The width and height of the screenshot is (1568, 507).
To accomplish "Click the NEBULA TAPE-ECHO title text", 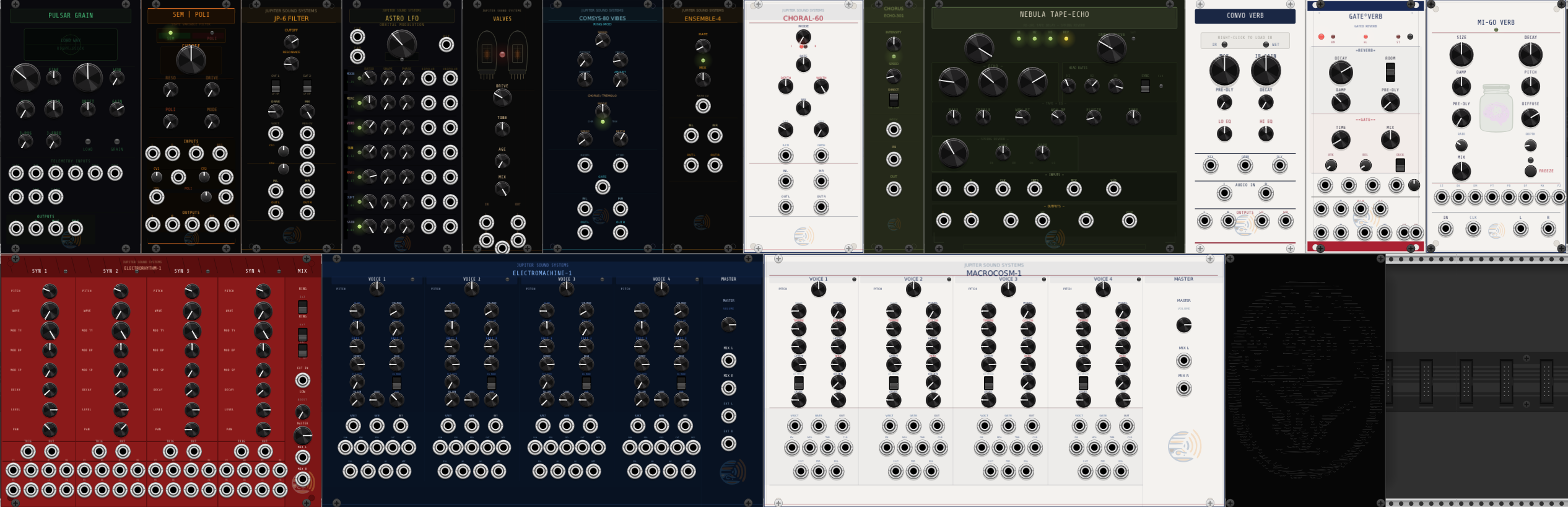I will pyautogui.click(x=1054, y=14).
